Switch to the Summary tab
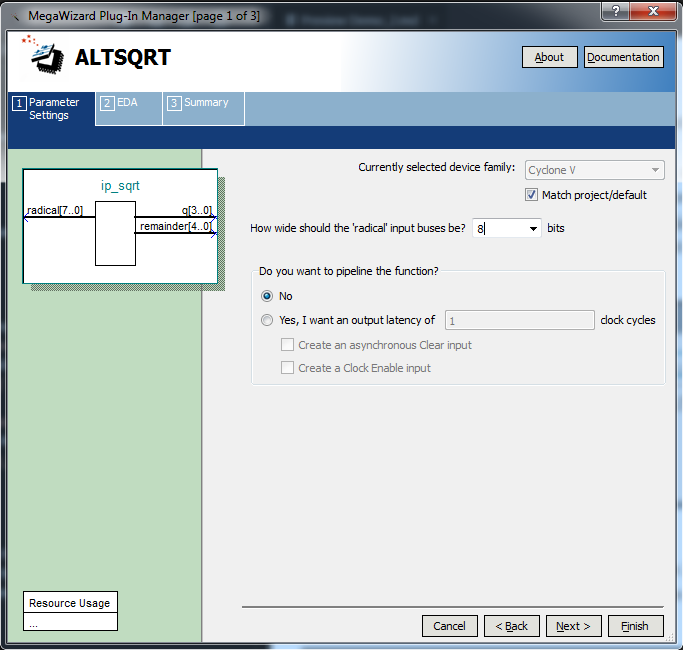The width and height of the screenshot is (683, 650). point(203,109)
